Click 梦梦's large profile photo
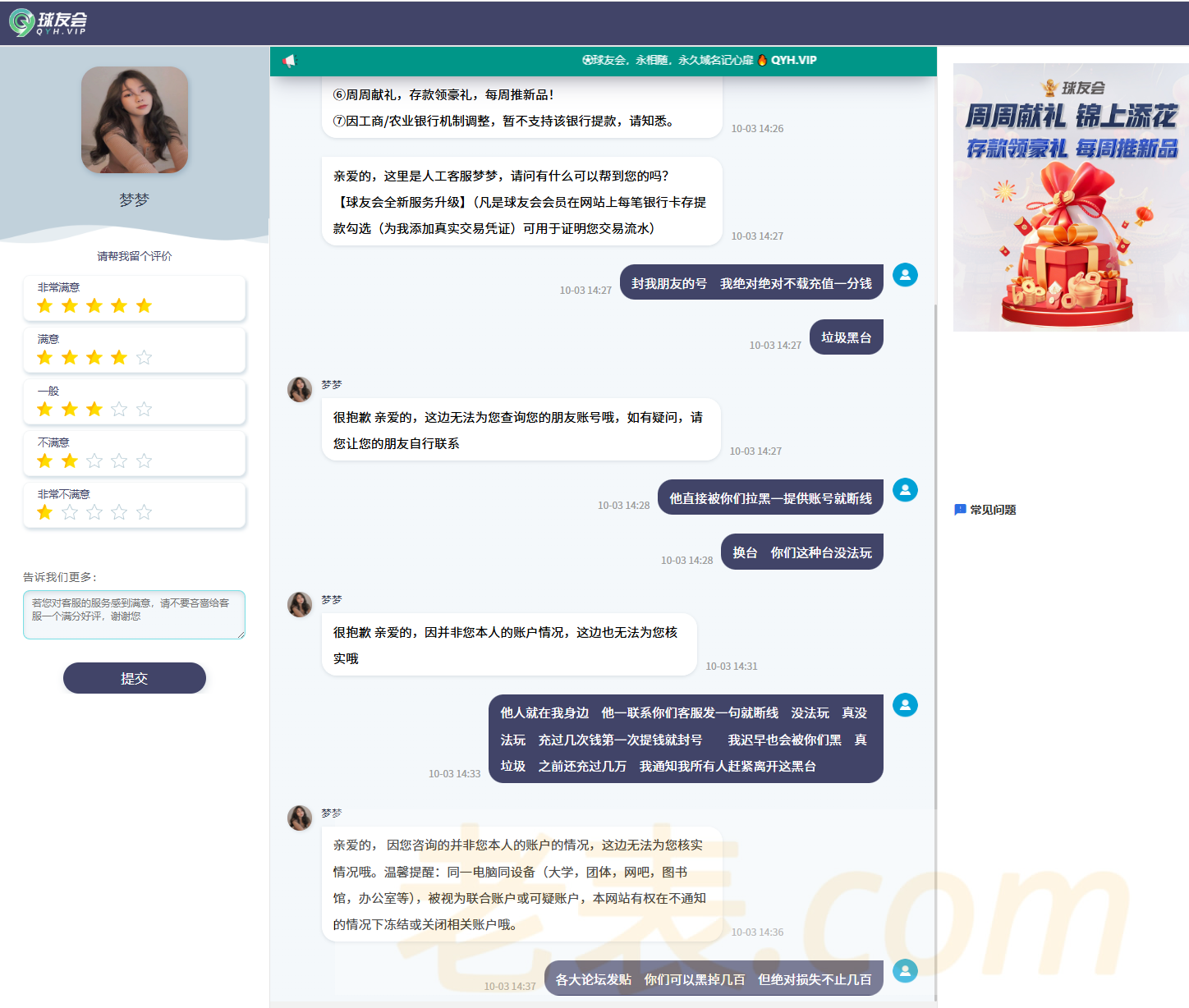The height and width of the screenshot is (1008, 1189). (135, 120)
